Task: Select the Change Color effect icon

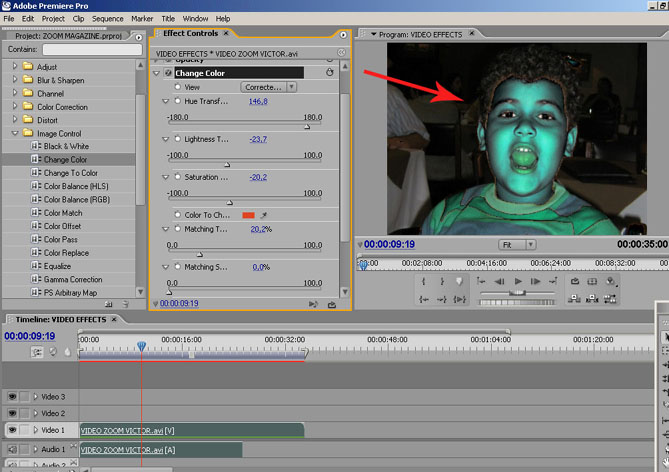Action: click(35, 160)
